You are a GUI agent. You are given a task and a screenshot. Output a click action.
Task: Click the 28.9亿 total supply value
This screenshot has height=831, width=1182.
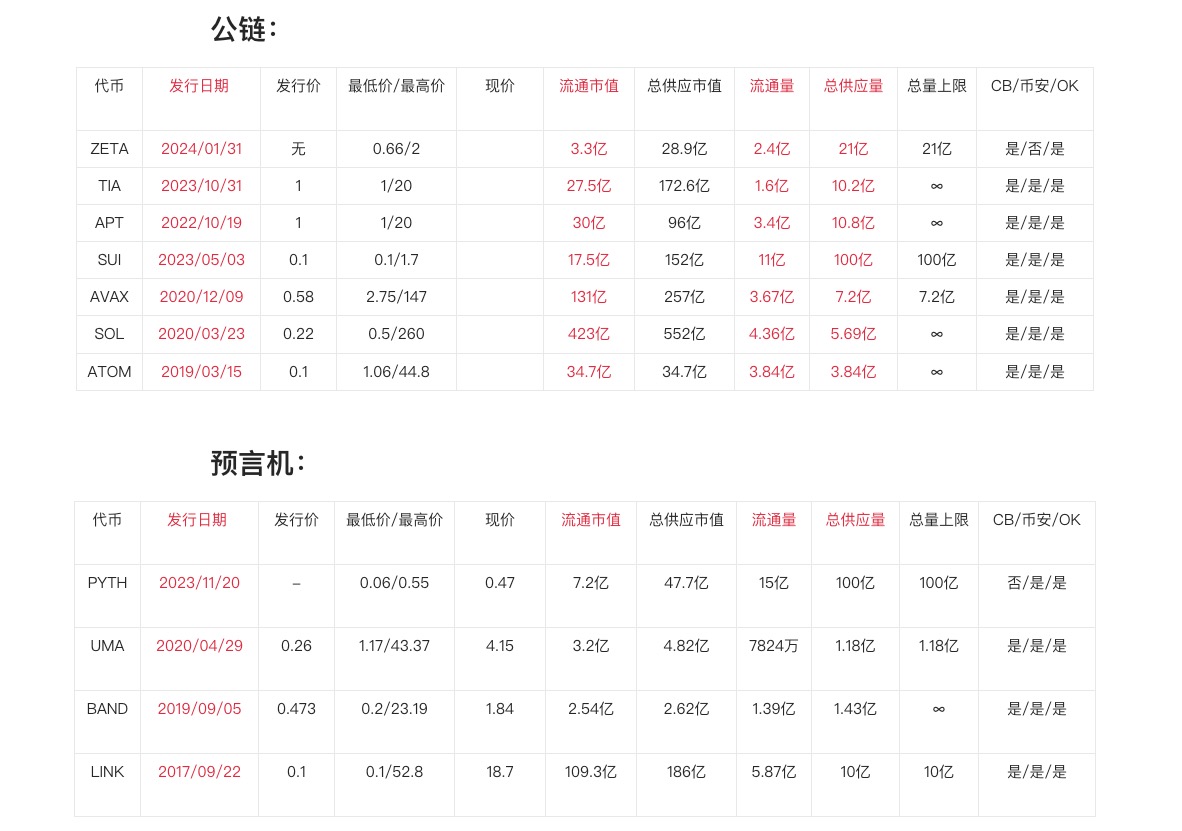pyautogui.click(x=684, y=149)
